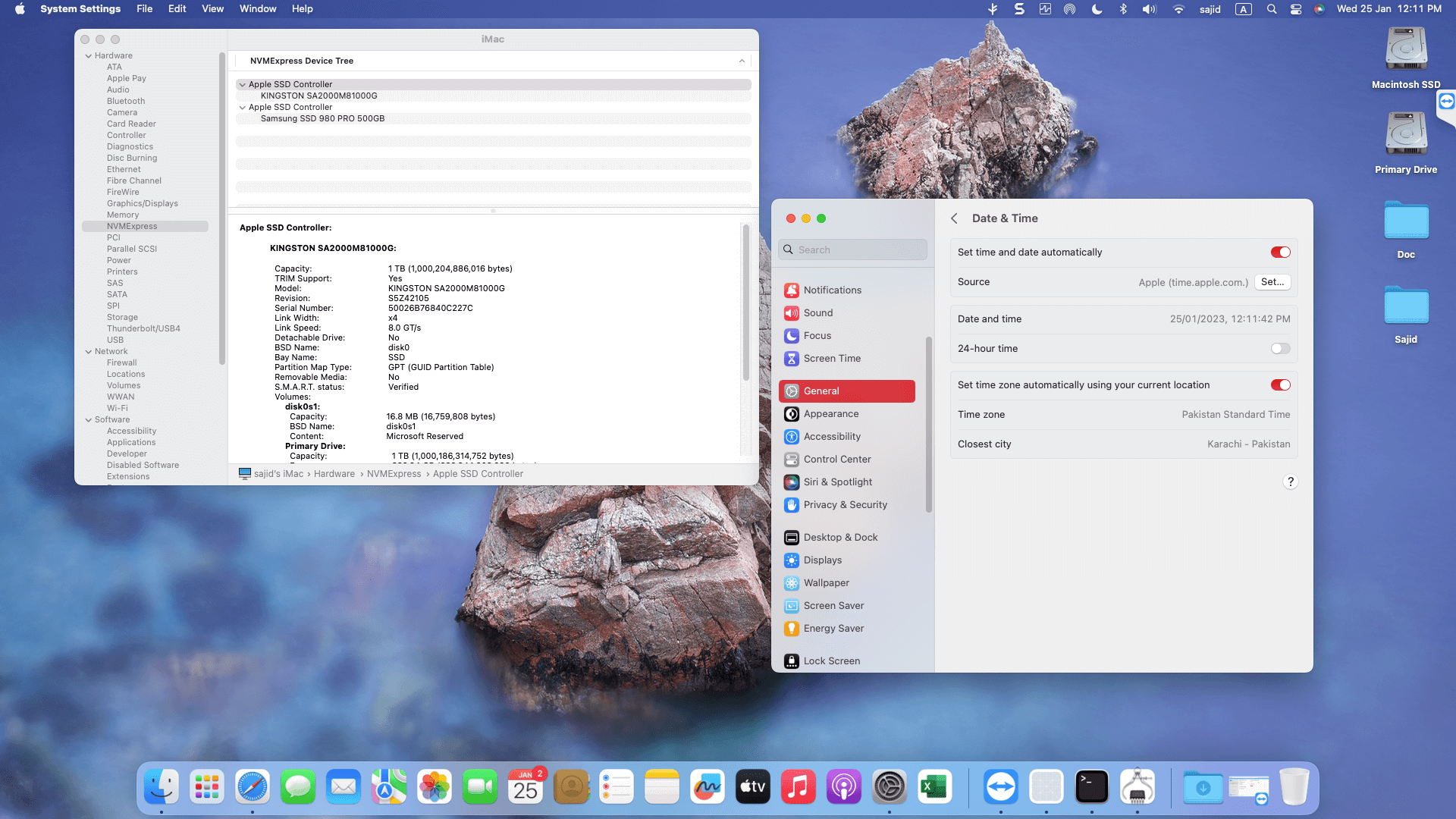Open Photos app in Dock
1456x819 pixels.
coord(435,786)
